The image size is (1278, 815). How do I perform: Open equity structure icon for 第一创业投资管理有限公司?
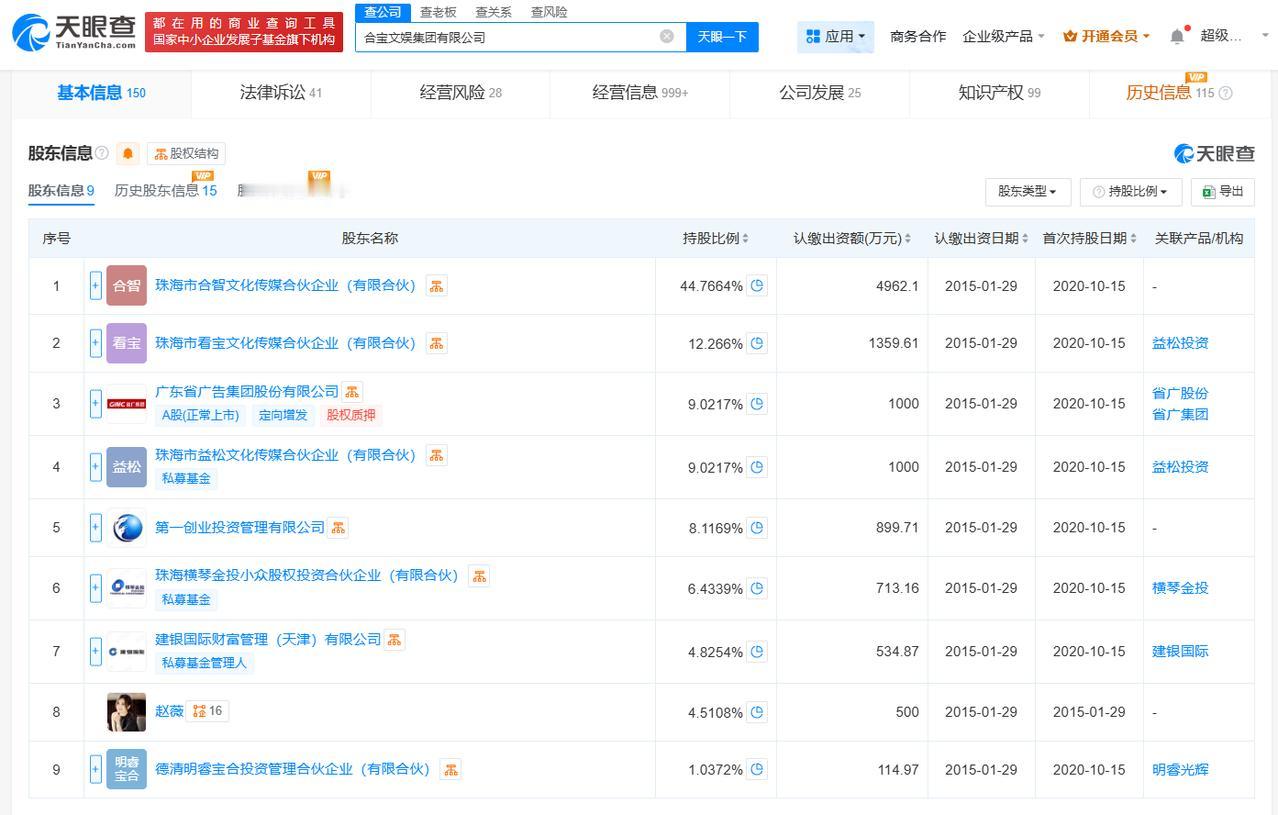pos(338,527)
